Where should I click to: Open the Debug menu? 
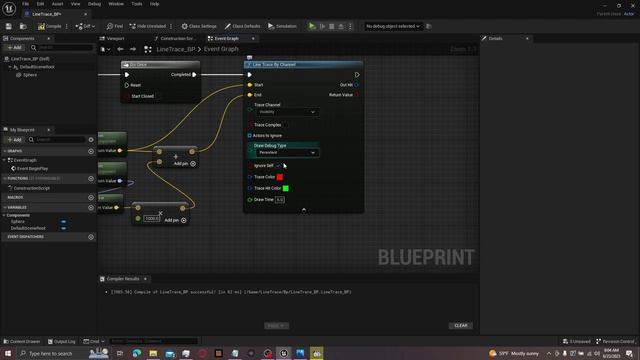94,4
